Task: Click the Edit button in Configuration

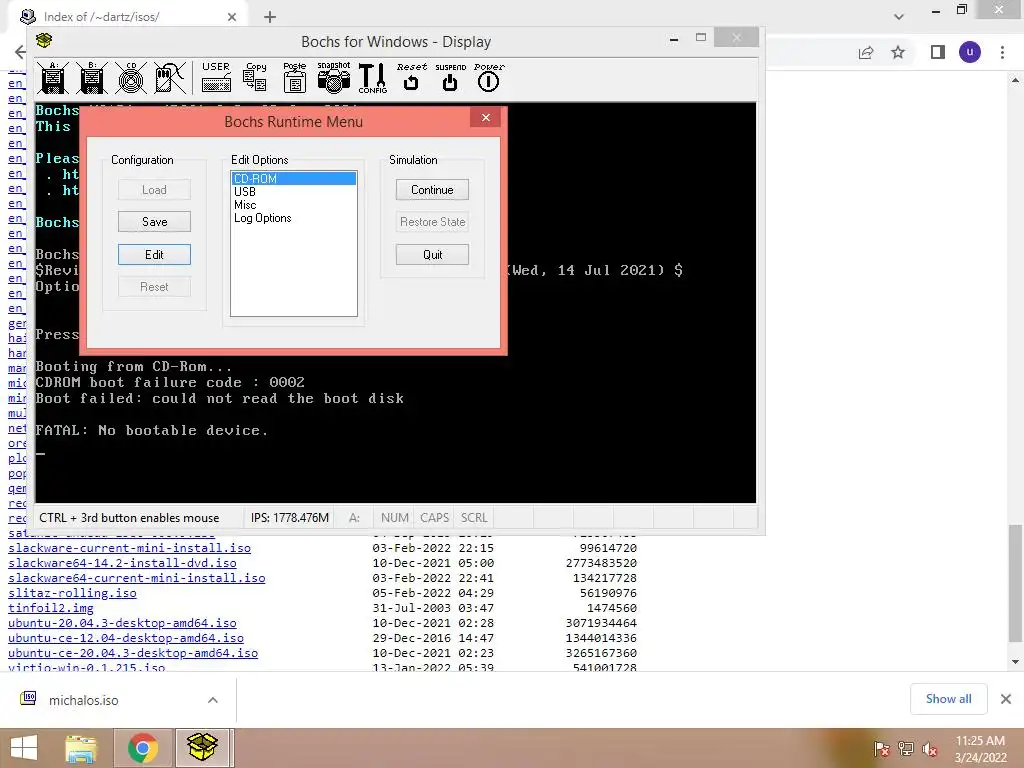Action: coord(154,254)
